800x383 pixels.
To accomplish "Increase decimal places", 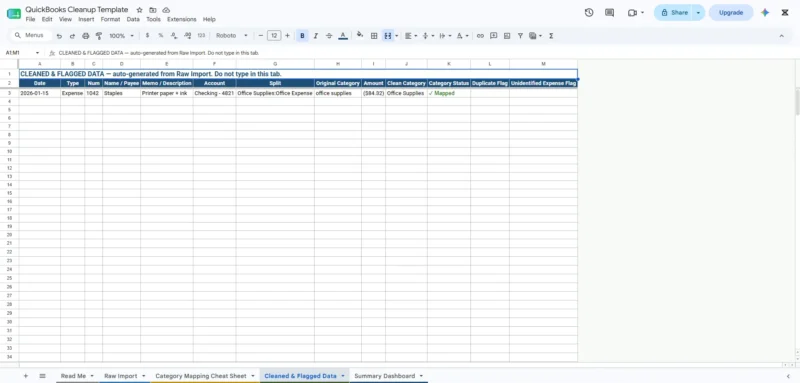I will click(x=187, y=36).
